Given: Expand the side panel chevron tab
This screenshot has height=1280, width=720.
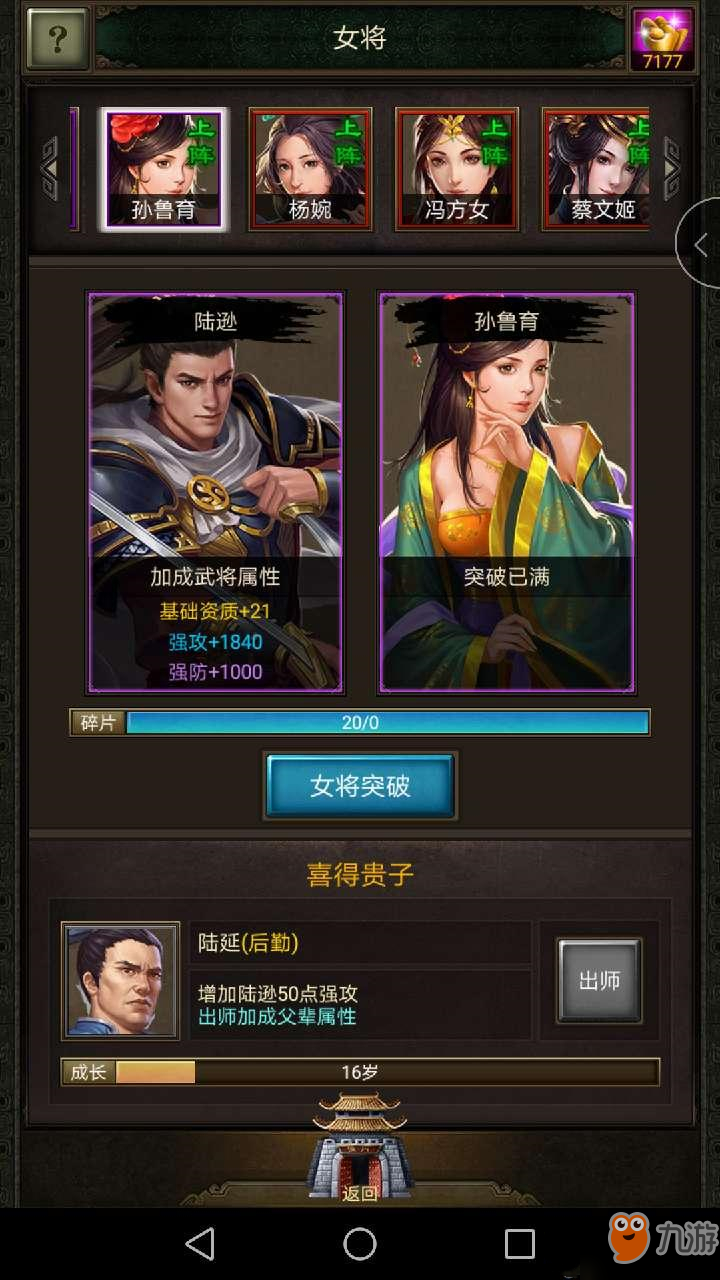Looking at the screenshot, I should [x=698, y=243].
